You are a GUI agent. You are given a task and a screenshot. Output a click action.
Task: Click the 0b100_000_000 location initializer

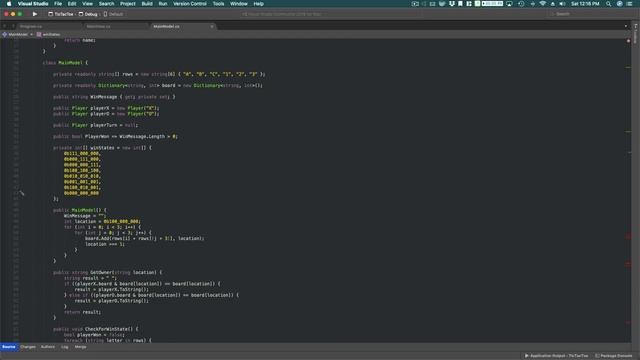click(x=121, y=221)
